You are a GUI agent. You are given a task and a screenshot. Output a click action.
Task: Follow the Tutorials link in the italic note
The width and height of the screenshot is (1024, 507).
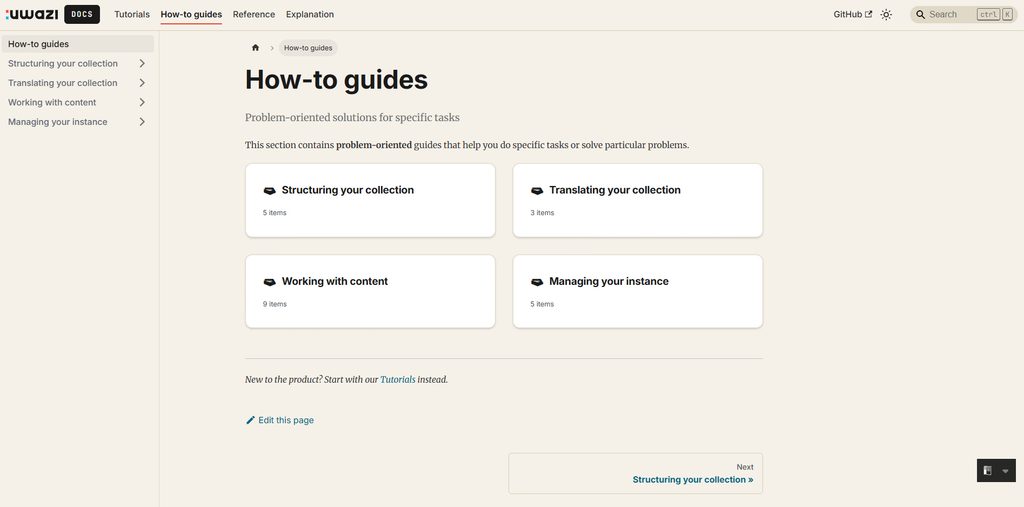click(x=398, y=379)
